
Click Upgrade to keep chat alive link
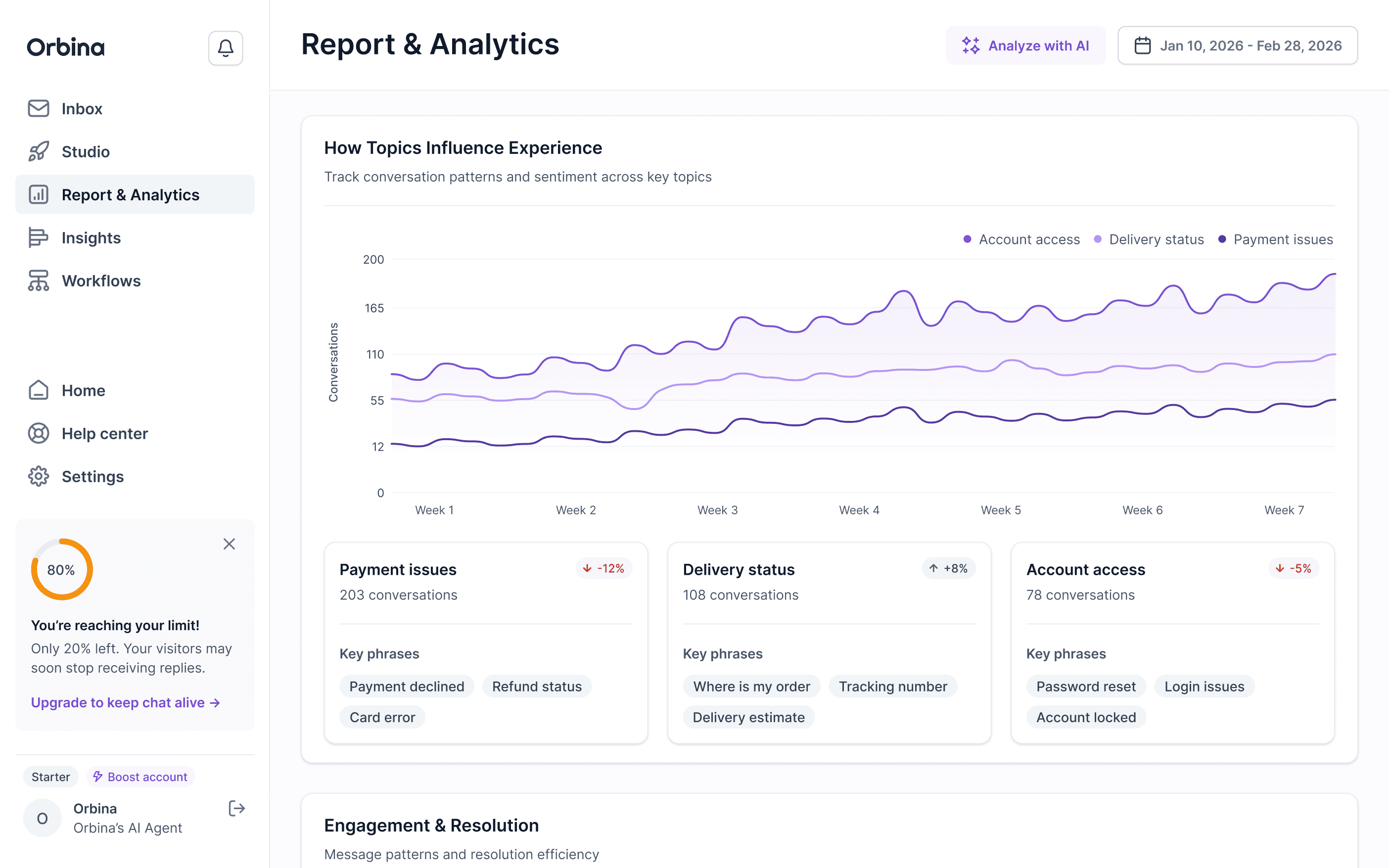click(125, 703)
